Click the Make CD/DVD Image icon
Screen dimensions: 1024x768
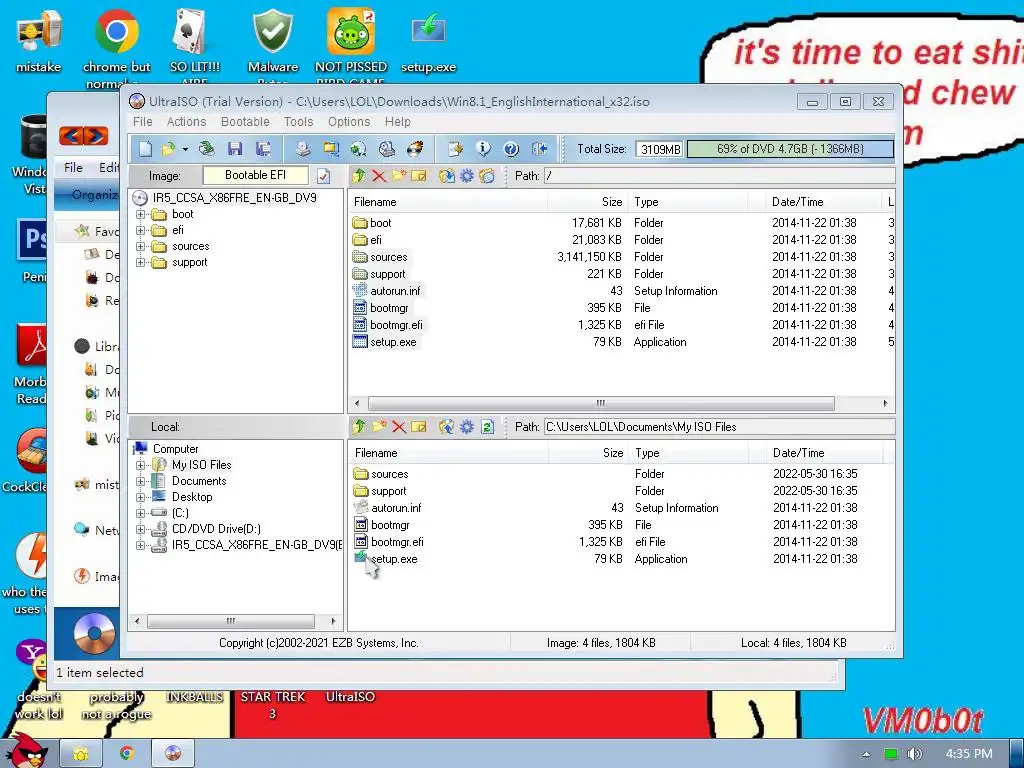[x=302, y=149]
